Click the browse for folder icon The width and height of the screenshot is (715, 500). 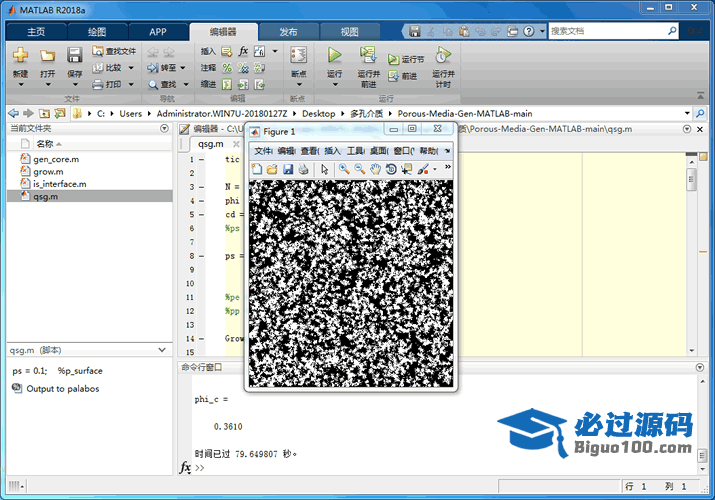coord(60,113)
